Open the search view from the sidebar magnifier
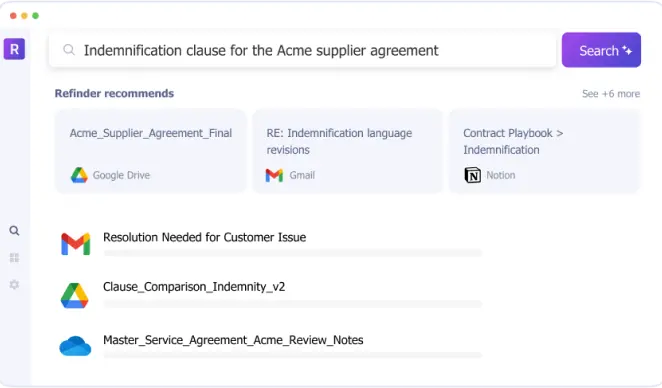Image resolution: width=662 pixels, height=388 pixels. click(x=14, y=231)
